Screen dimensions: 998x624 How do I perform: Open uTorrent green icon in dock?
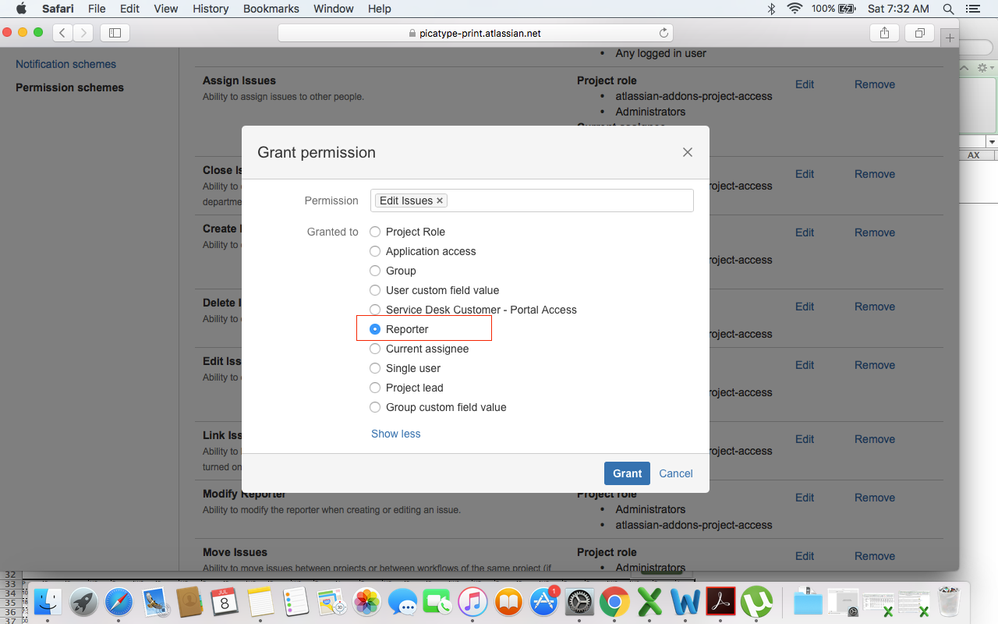[x=756, y=602]
